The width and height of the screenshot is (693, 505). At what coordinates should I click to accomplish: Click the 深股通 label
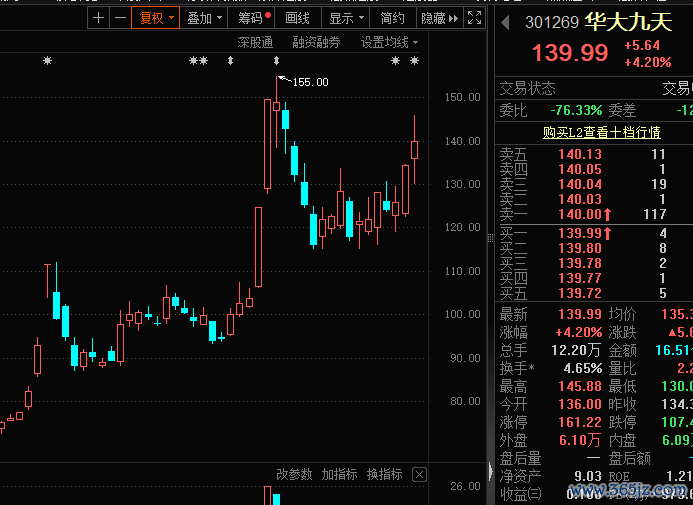coord(255,42)
